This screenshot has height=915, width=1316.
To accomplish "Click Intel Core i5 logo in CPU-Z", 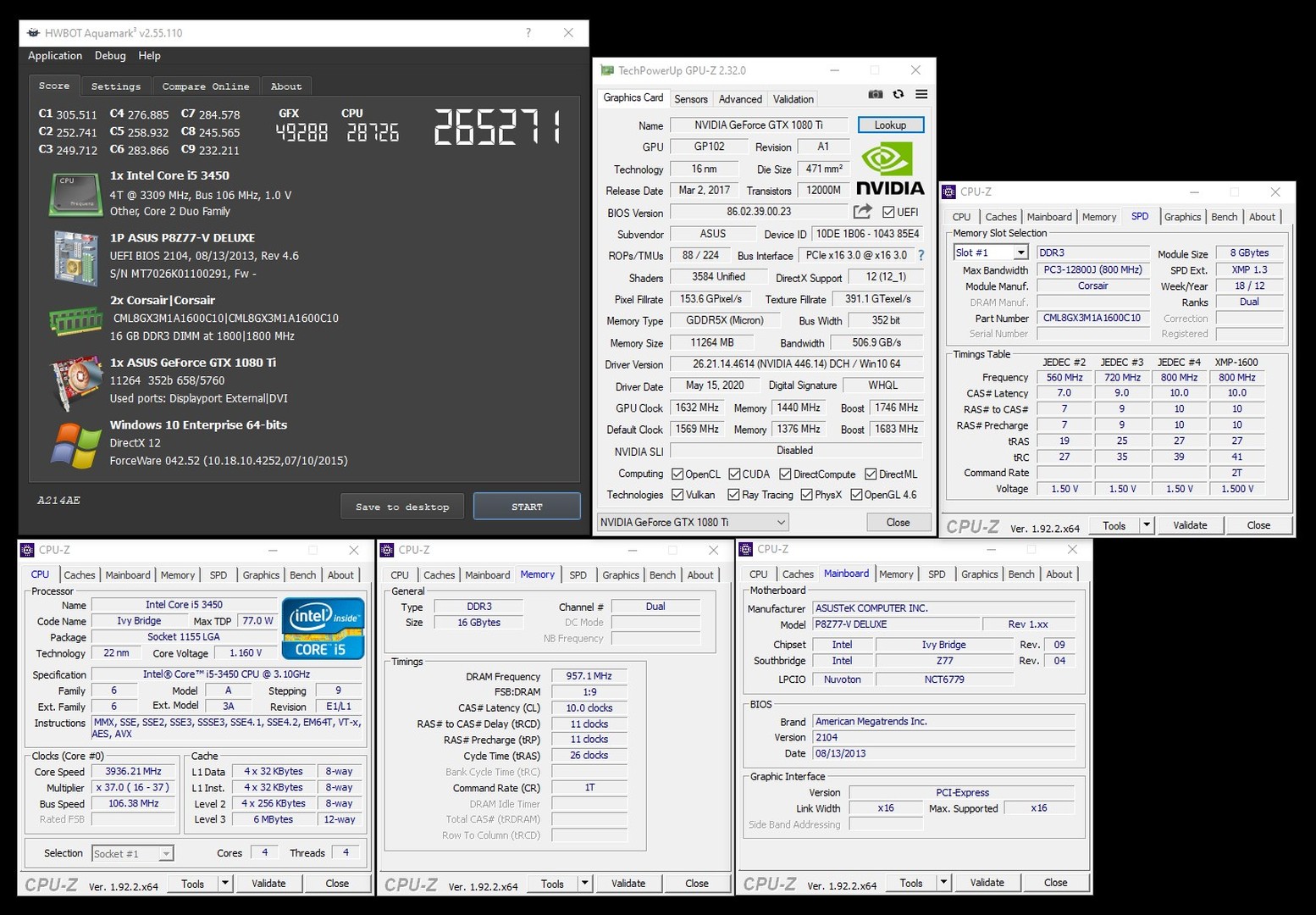I will (x=323, y=628).
